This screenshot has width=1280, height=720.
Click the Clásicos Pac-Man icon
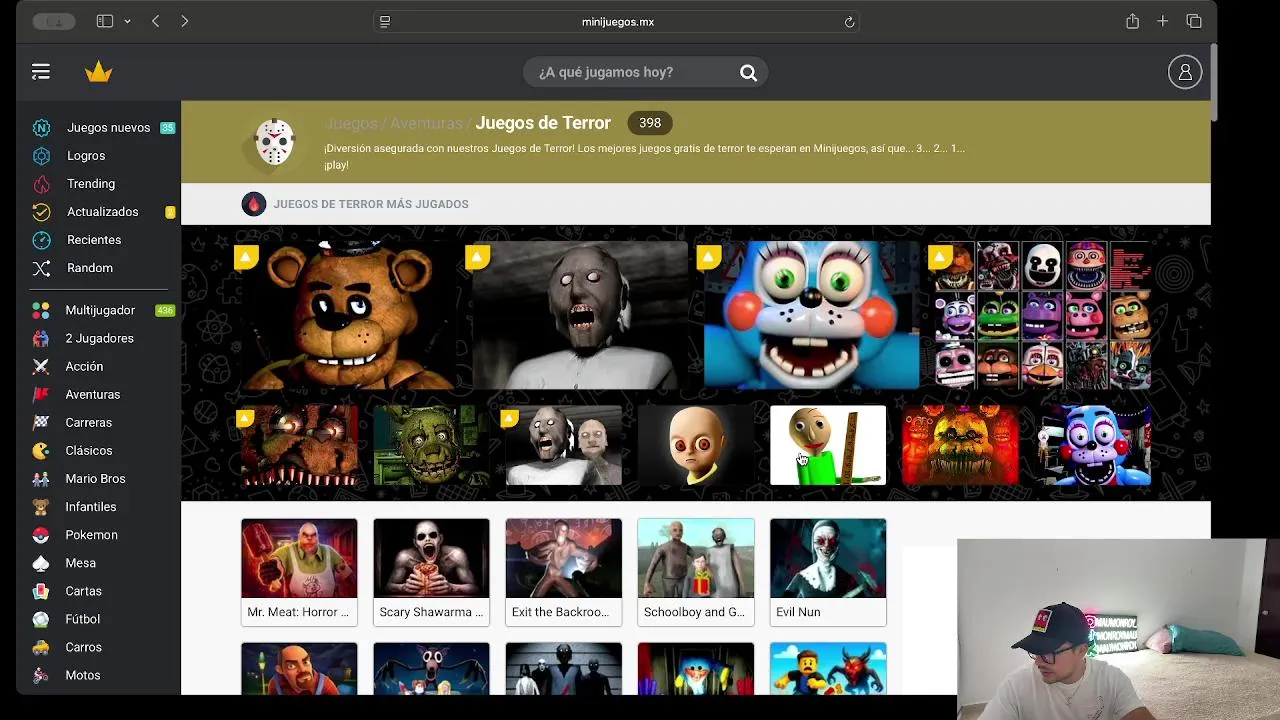tap(41, 451)
